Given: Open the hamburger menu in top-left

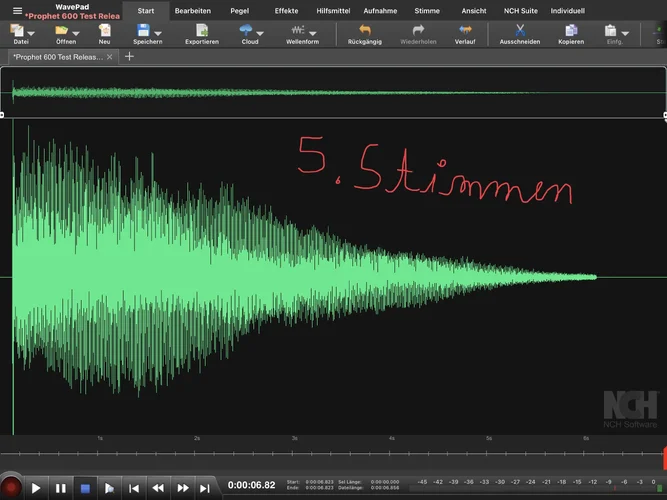Looking at the screenshot, I should tap(17, 10).
